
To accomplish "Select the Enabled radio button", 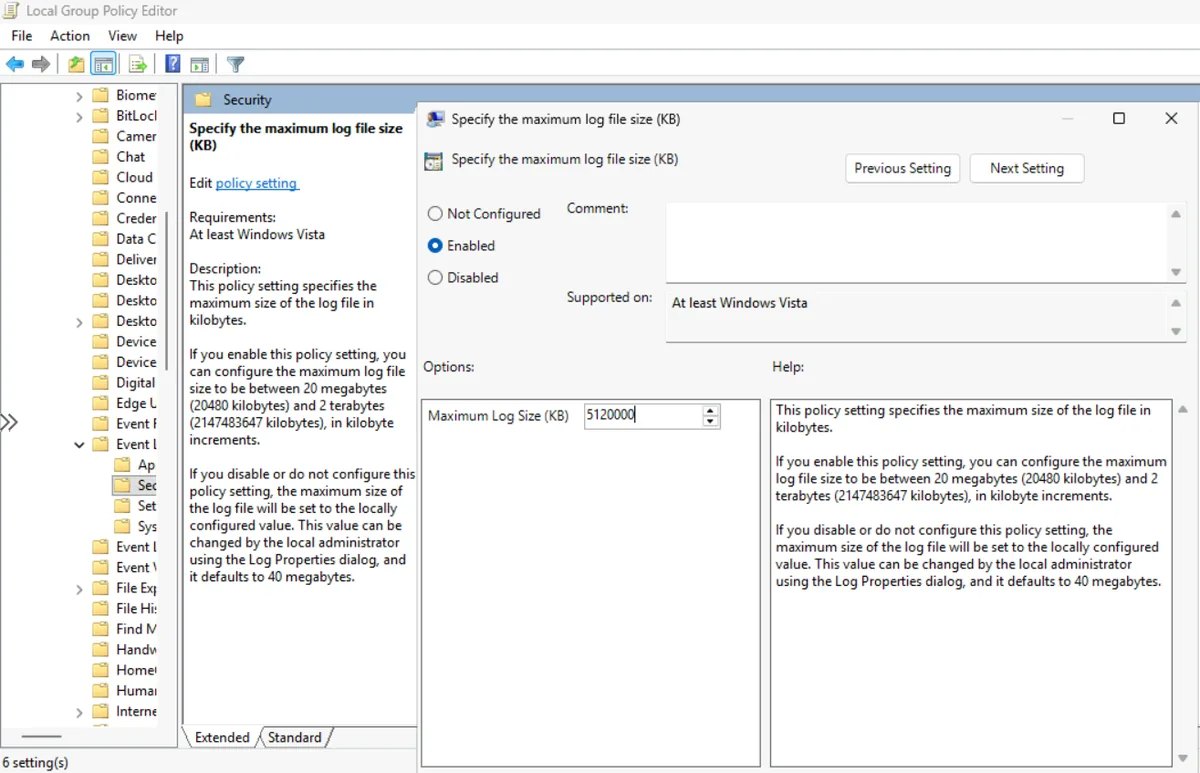I will tap(435, 246).
